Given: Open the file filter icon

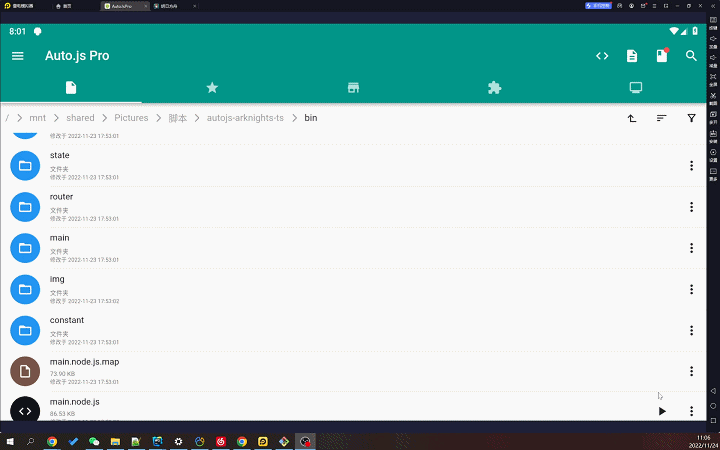Looking at the screenshot, I should coord(691,118).
